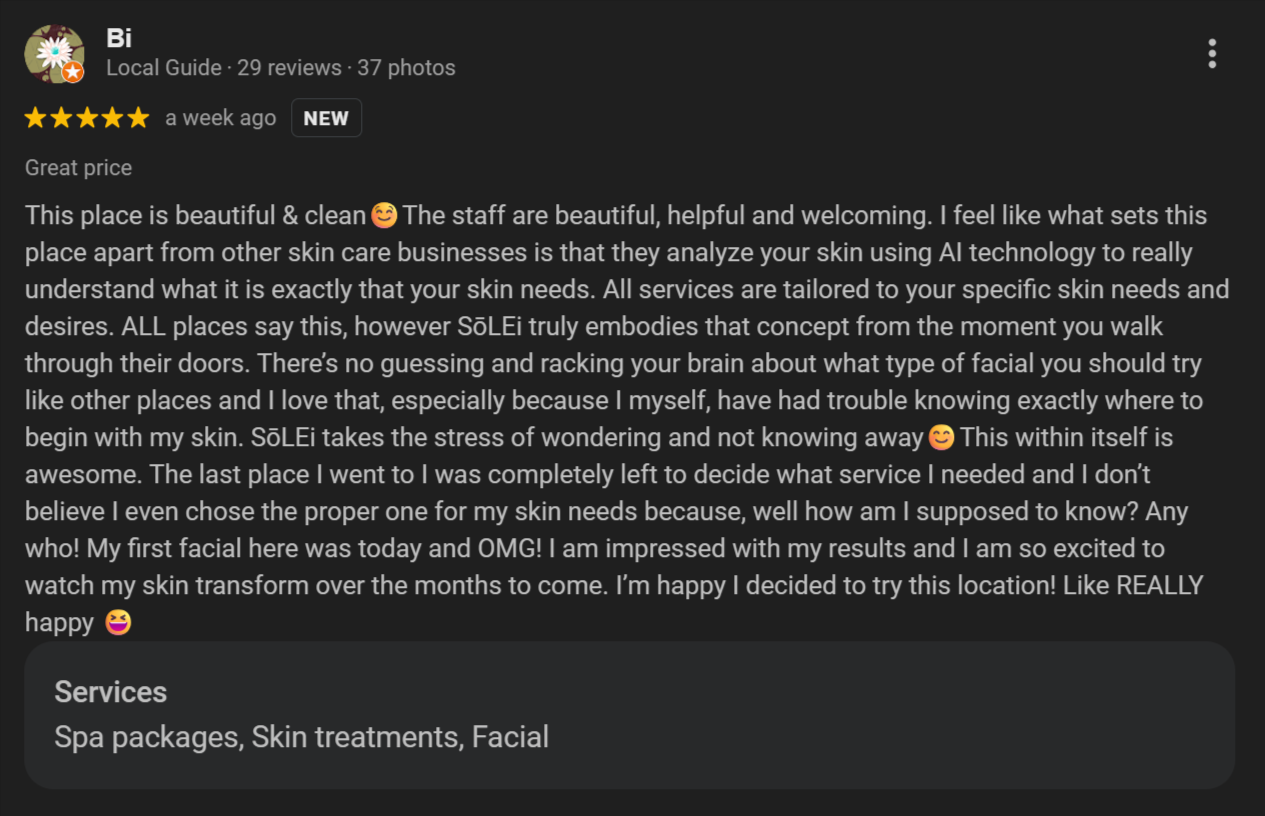Click the smiling emoji after "beautiful & clean"

[x=384, y=215]
